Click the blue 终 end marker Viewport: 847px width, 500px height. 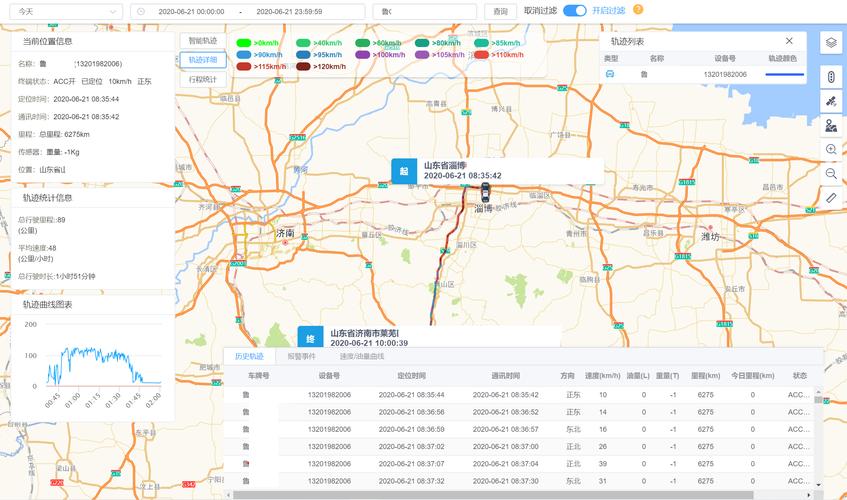tap(310, 337)
